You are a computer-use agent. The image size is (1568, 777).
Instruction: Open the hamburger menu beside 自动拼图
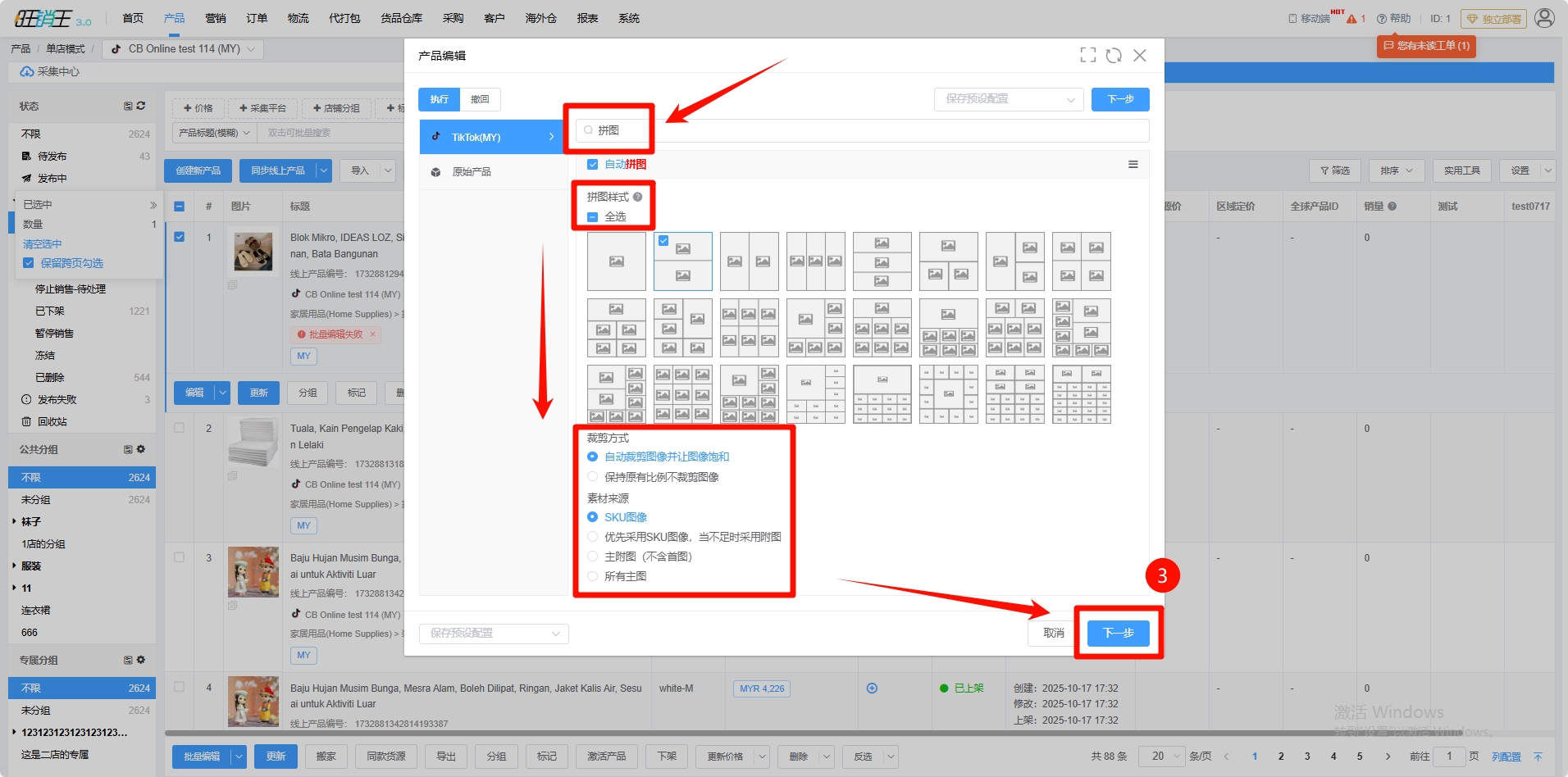tap(1133, 164)
